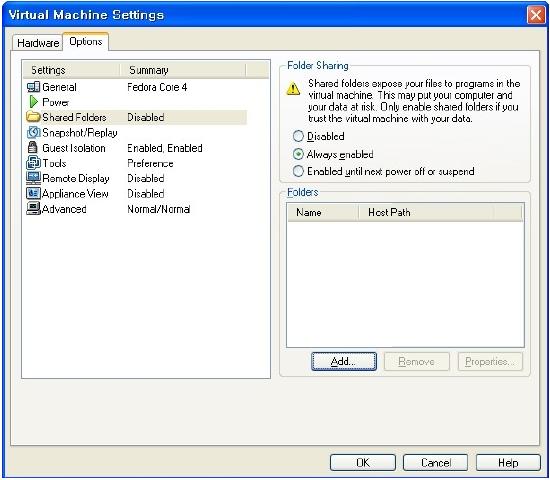
Task: Select the Shared Folders row label
Action: [x=74, y=117]
